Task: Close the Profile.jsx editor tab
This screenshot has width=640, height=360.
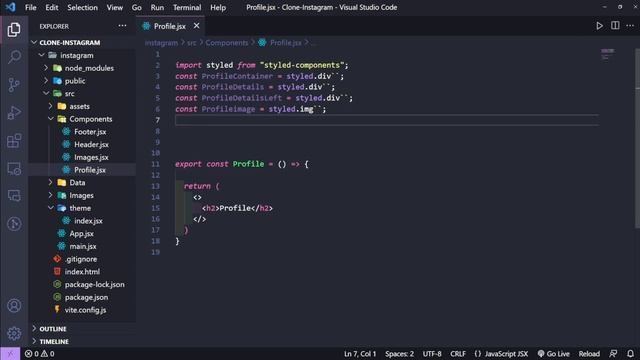Action: (196, 26)
